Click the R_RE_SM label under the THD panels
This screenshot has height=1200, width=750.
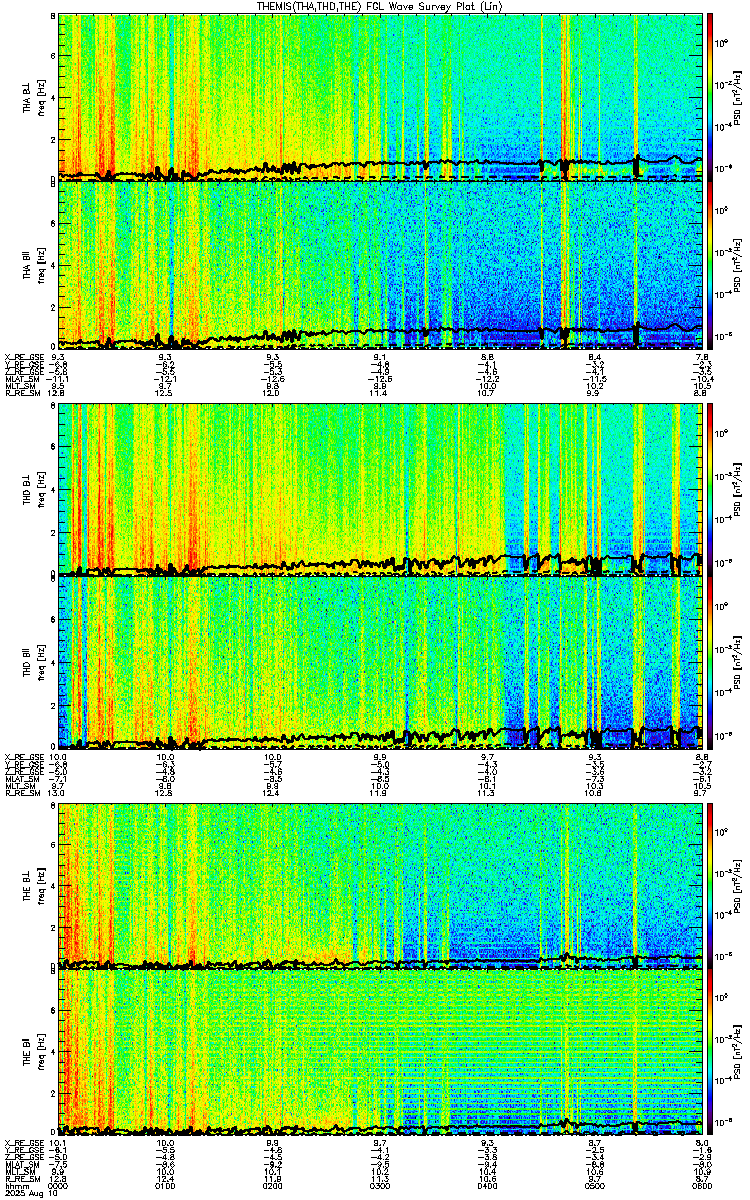click(22, 793)
